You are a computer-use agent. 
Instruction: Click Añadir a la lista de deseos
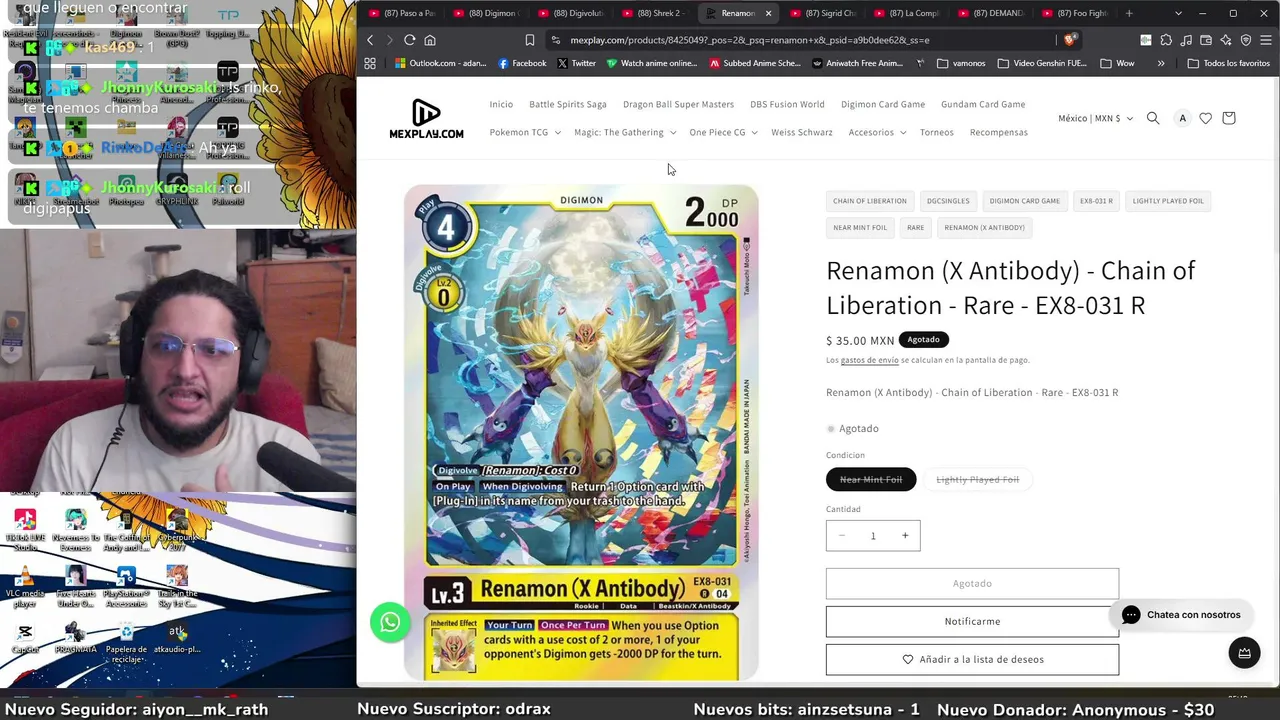(972, 659)
